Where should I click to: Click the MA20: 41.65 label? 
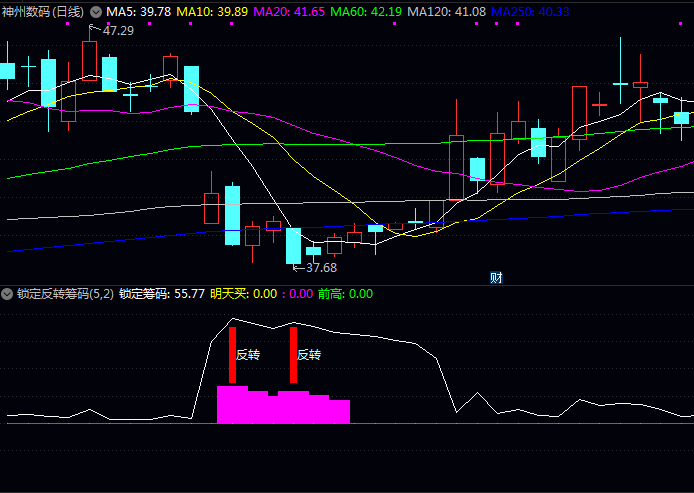[289, 12]
